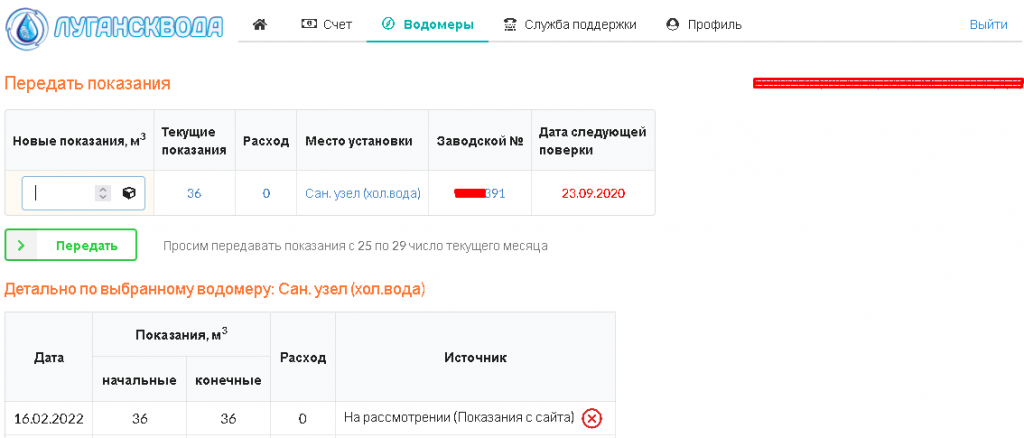Image resolution: width=1024 pixels, height=438 pixels.
Task: Select the Водомеры tab
Action: 427,24
